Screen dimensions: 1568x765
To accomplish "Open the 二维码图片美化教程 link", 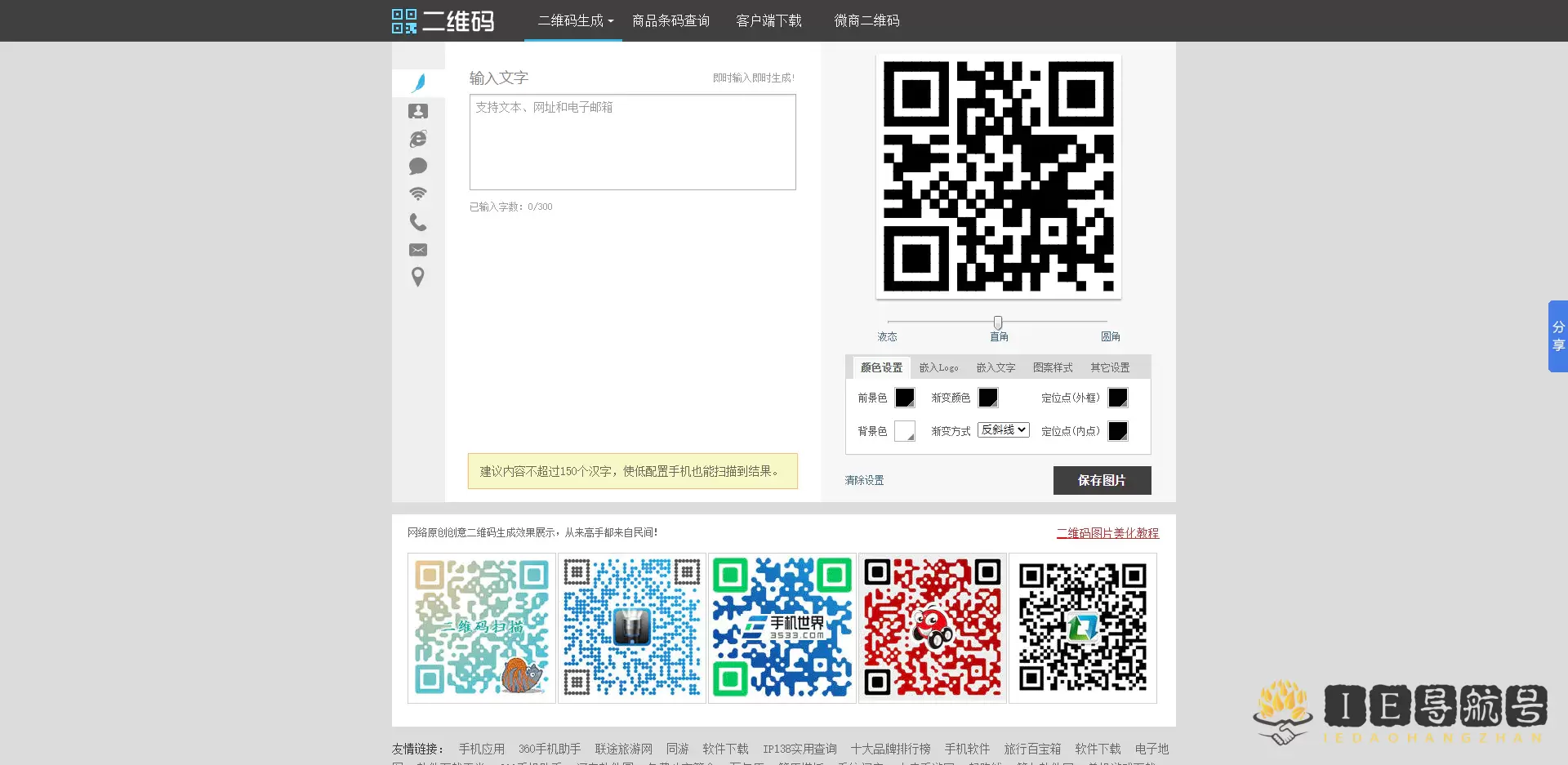I will point(1107,533).
